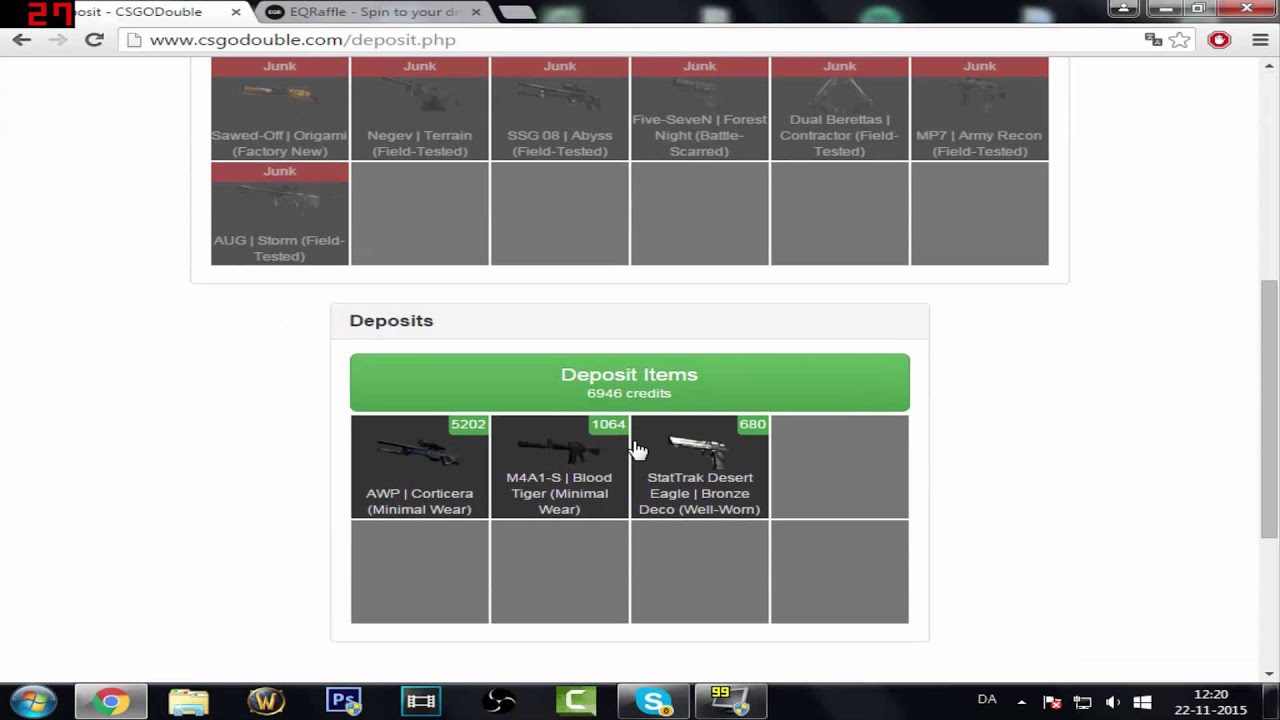Open Skype from the taskbar
Screen dimensions: 1280x720
[654, 702]
